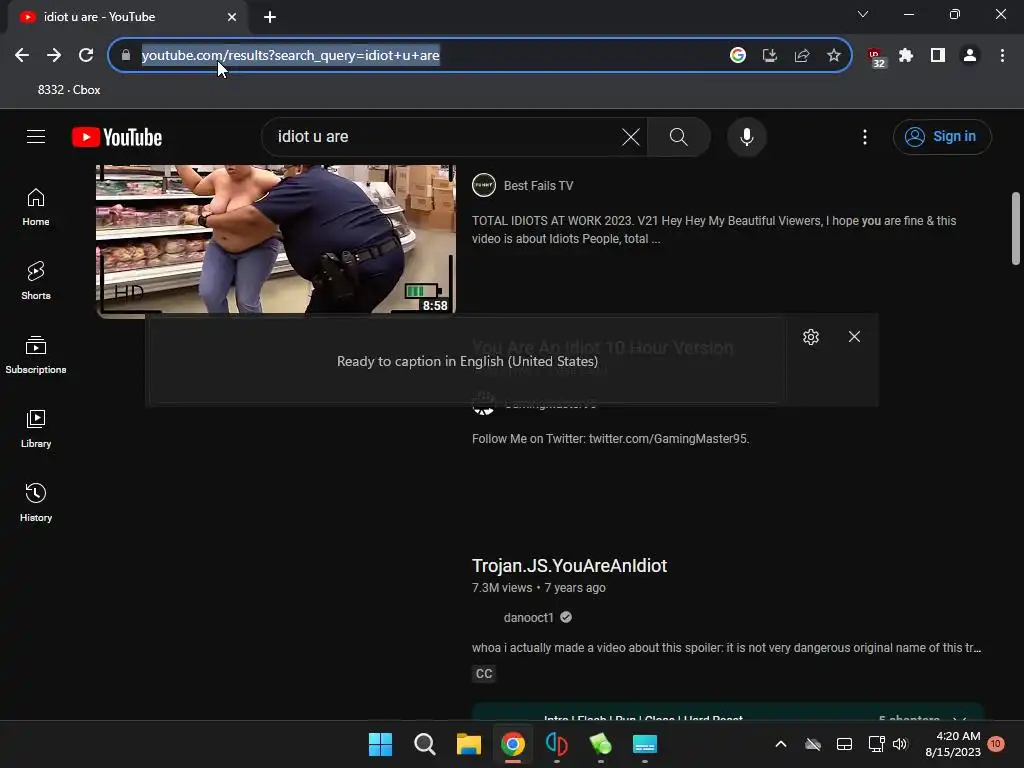Image resolution: width=1024 pixels, height=768 pixels.
Task: Open the '8332 · Cbox' bookmark
Action: tap(69, 90)
